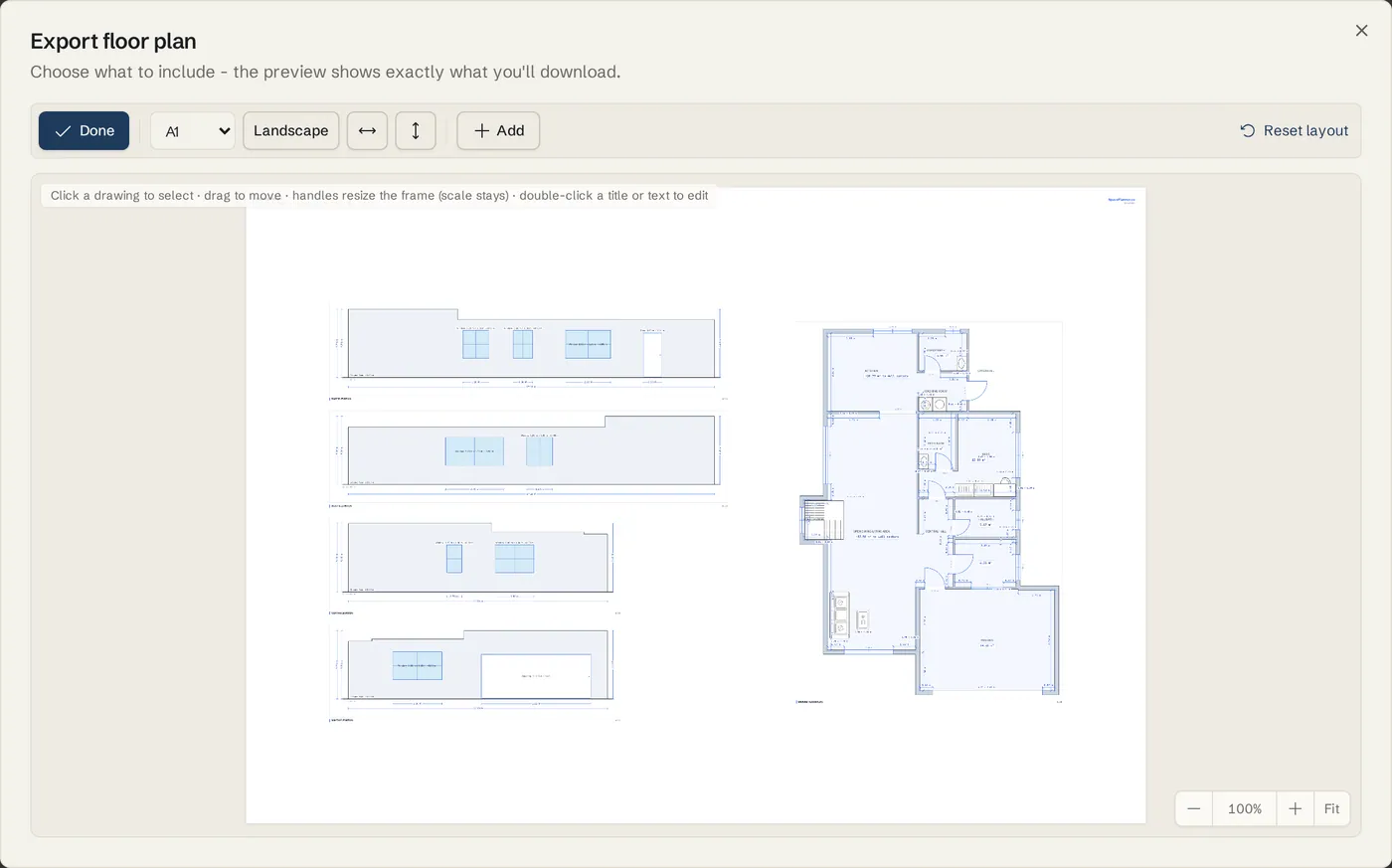Click the "Export floor plan" heading
This screenshot has height=868, width=1392.
[113, 41]
